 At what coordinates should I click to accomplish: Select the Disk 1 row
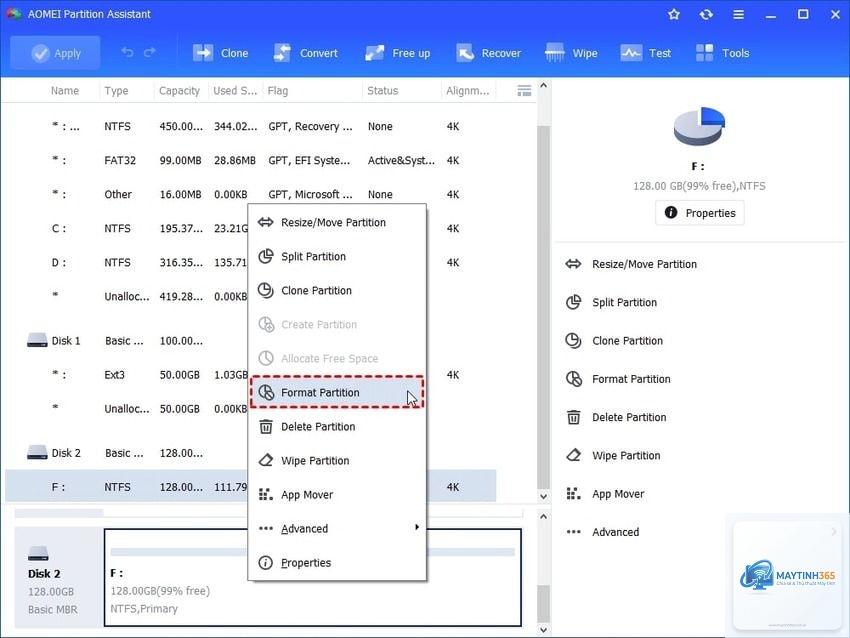250,340
